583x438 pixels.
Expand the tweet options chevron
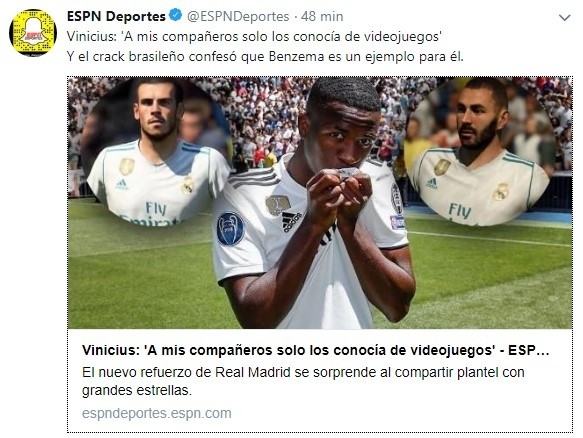565,17
